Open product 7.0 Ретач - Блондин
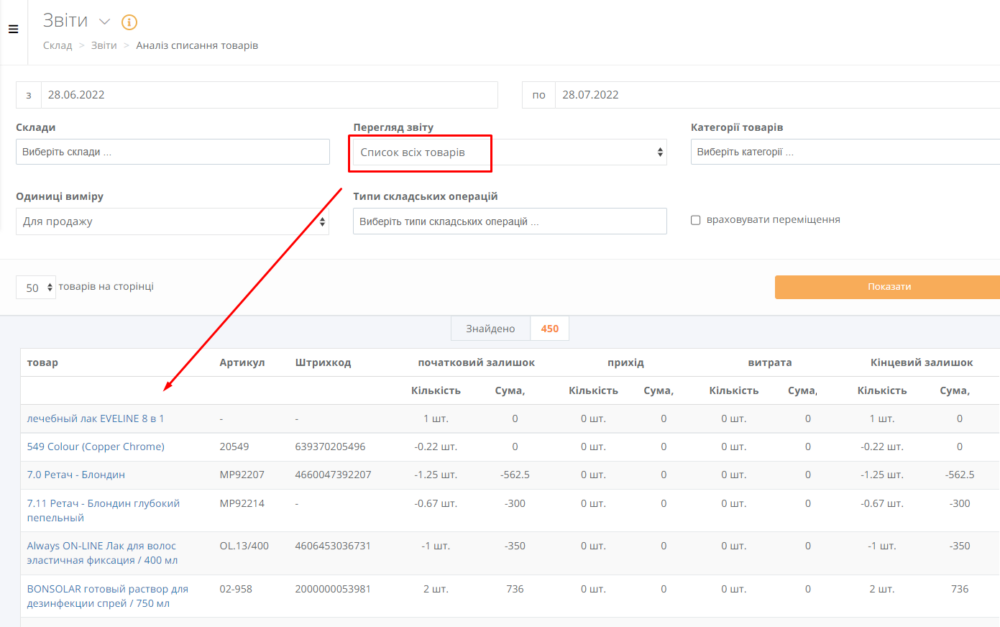 [76, 474]
